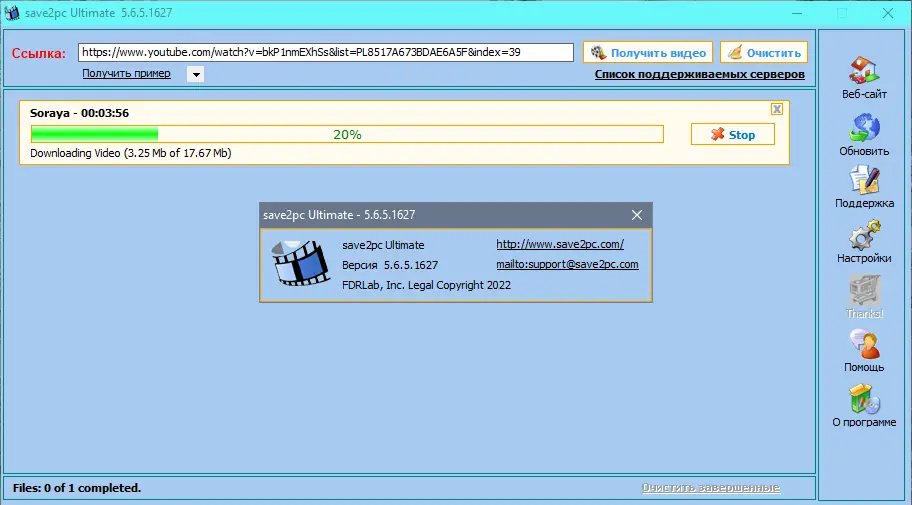Close the main save2pc window

click(888, 13)
